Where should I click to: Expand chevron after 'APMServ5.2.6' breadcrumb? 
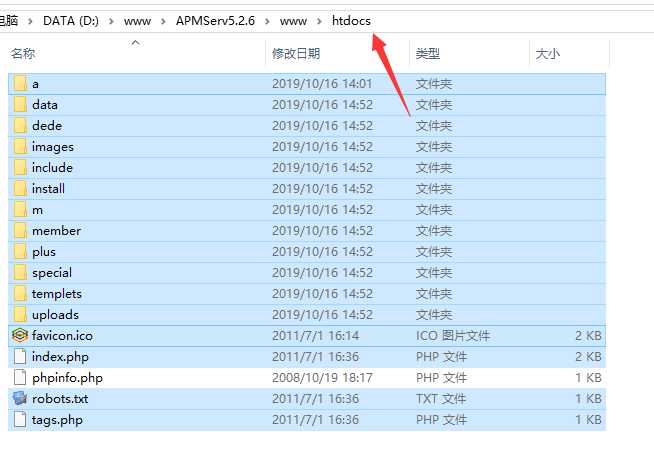267,21
